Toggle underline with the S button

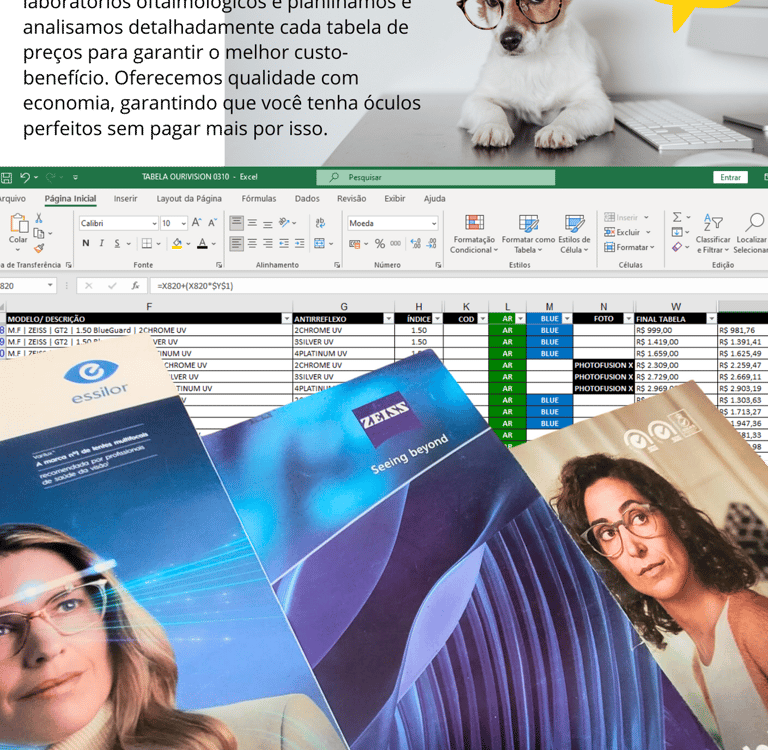117,243
